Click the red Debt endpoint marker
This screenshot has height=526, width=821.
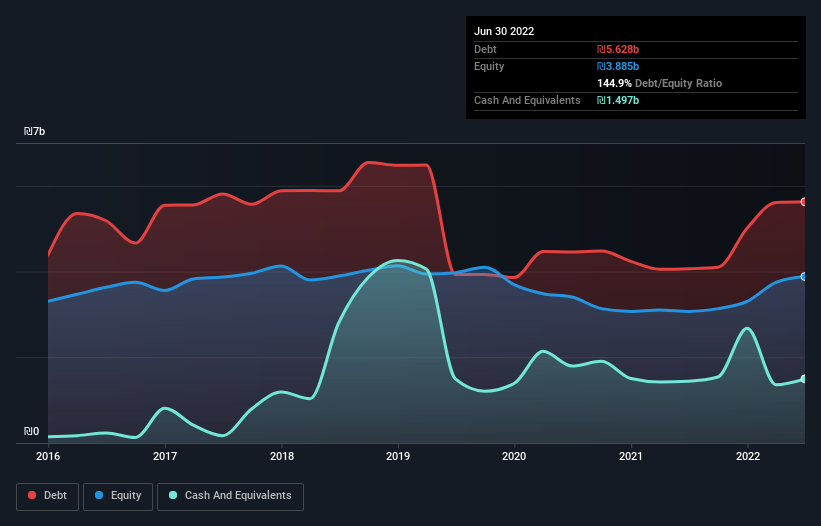pos(804,202)
